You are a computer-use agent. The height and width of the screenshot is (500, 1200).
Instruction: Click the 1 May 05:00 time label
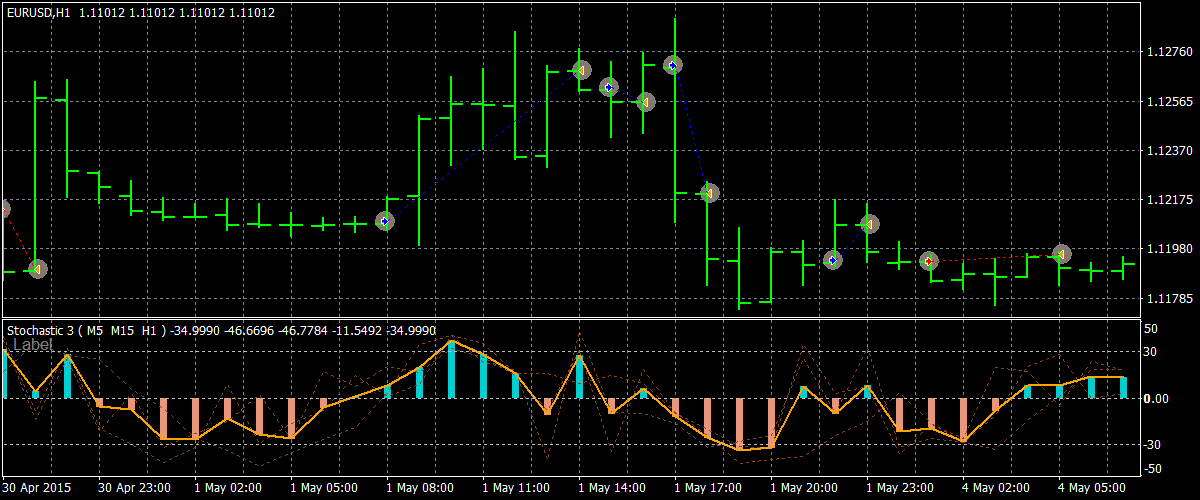[324, 488]
